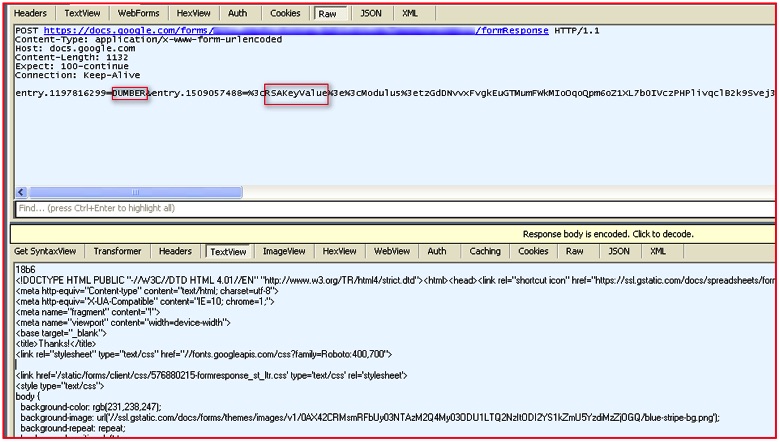The width and height of the screenshot is (780, 442).
Task: Click the formresponse_st_ltr.css link line
Action: click(211, 375)
